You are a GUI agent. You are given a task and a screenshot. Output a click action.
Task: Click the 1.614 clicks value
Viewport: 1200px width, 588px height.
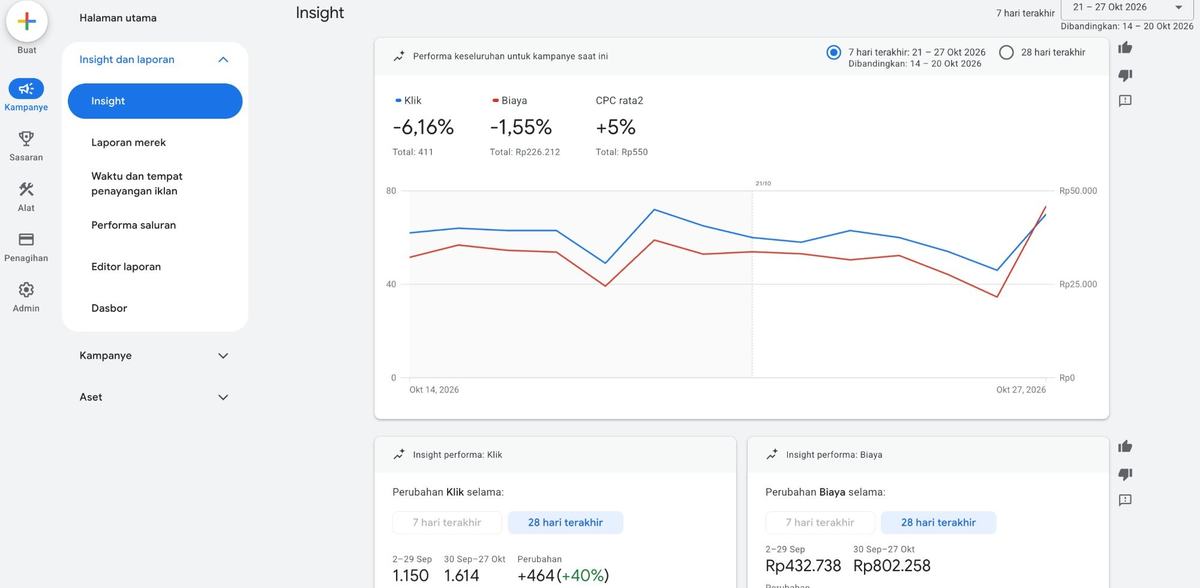point(462,576)
